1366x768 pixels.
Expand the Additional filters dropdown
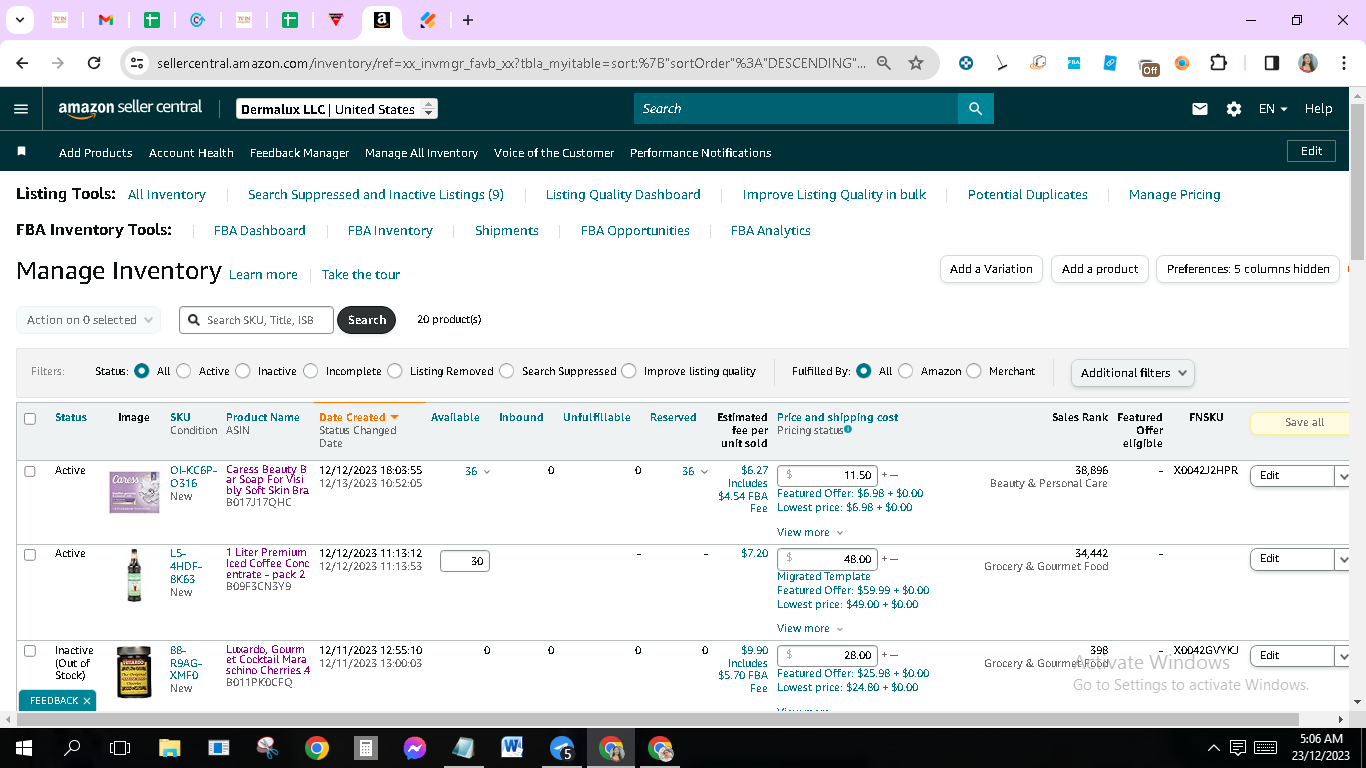[1132, 373]
